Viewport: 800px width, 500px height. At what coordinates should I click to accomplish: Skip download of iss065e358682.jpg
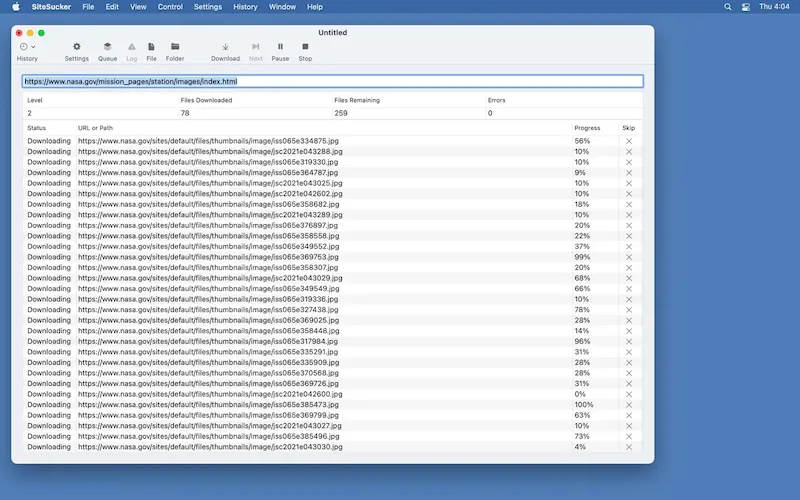point(629,204)
